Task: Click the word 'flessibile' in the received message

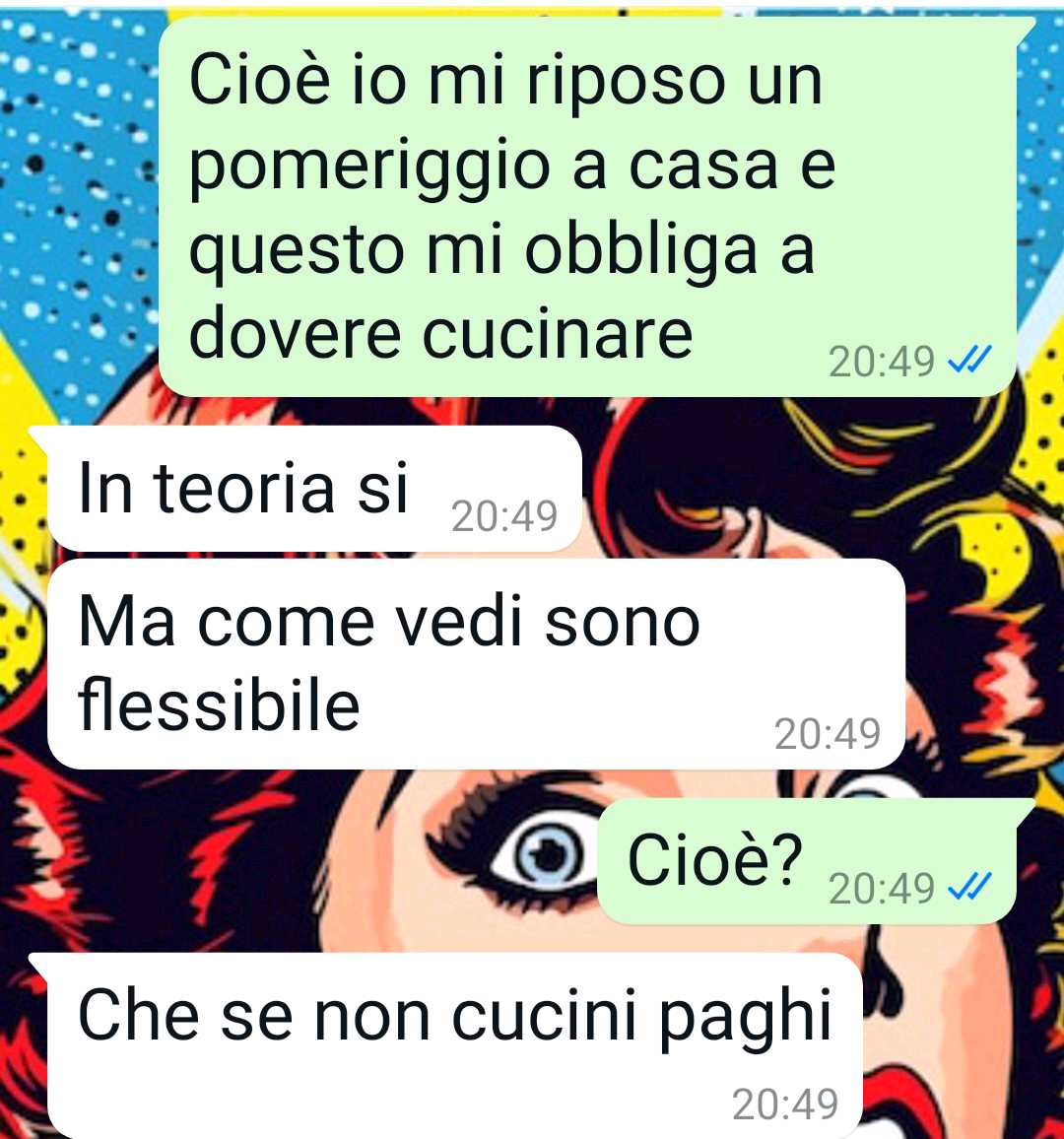Action: click(219, 704)
